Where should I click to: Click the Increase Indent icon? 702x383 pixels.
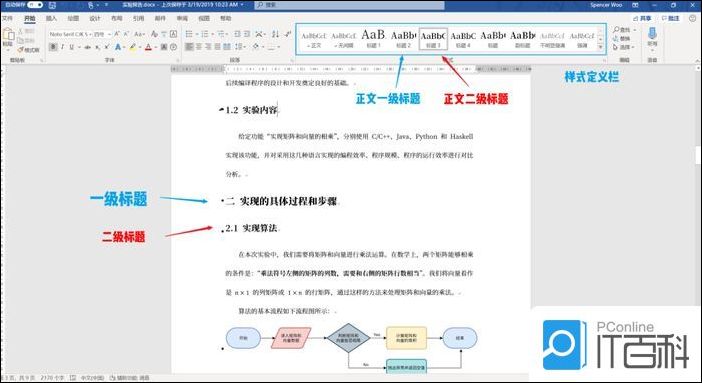pyautogui.click(x=247, y=34)
